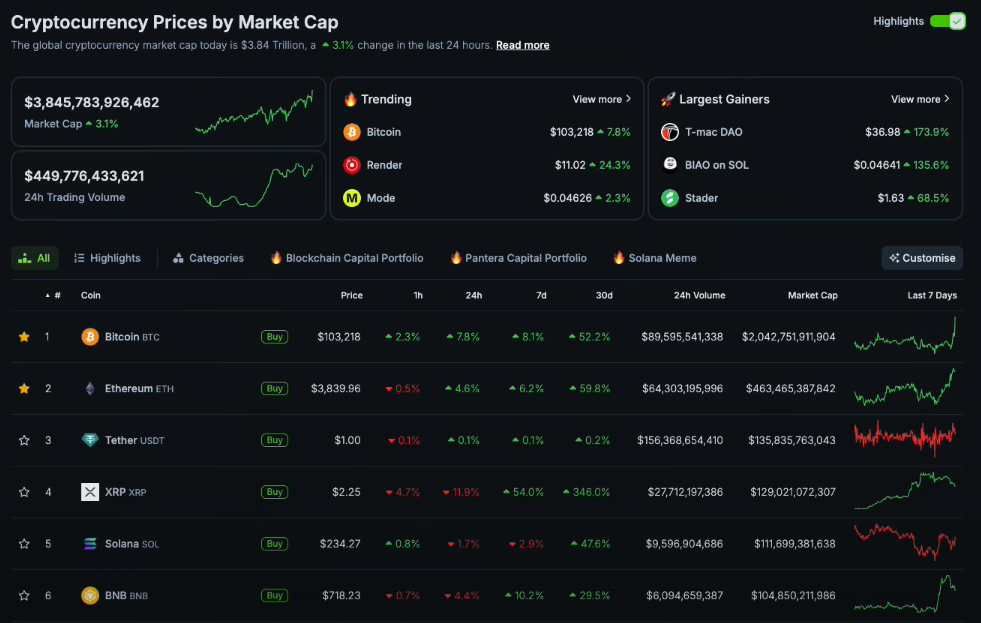Click the Stader icon in Largest Gainers
This screenshot has width=981, height=623.
pyautogui.click(x=670, y=198)
